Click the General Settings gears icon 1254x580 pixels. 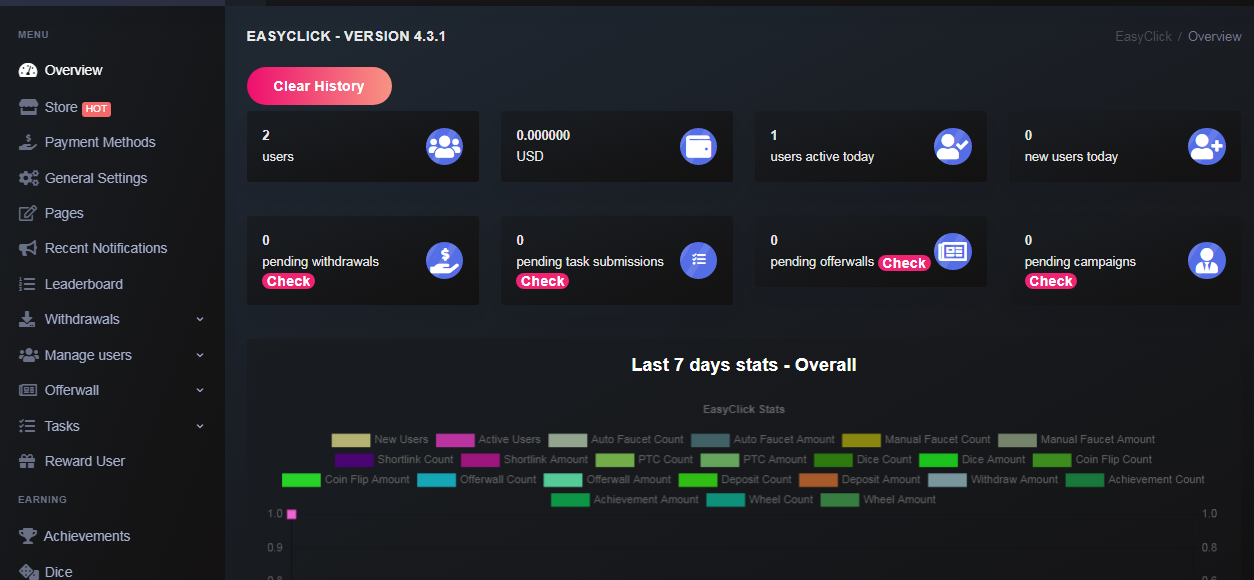pyautogui.click(x=28, y=178)
